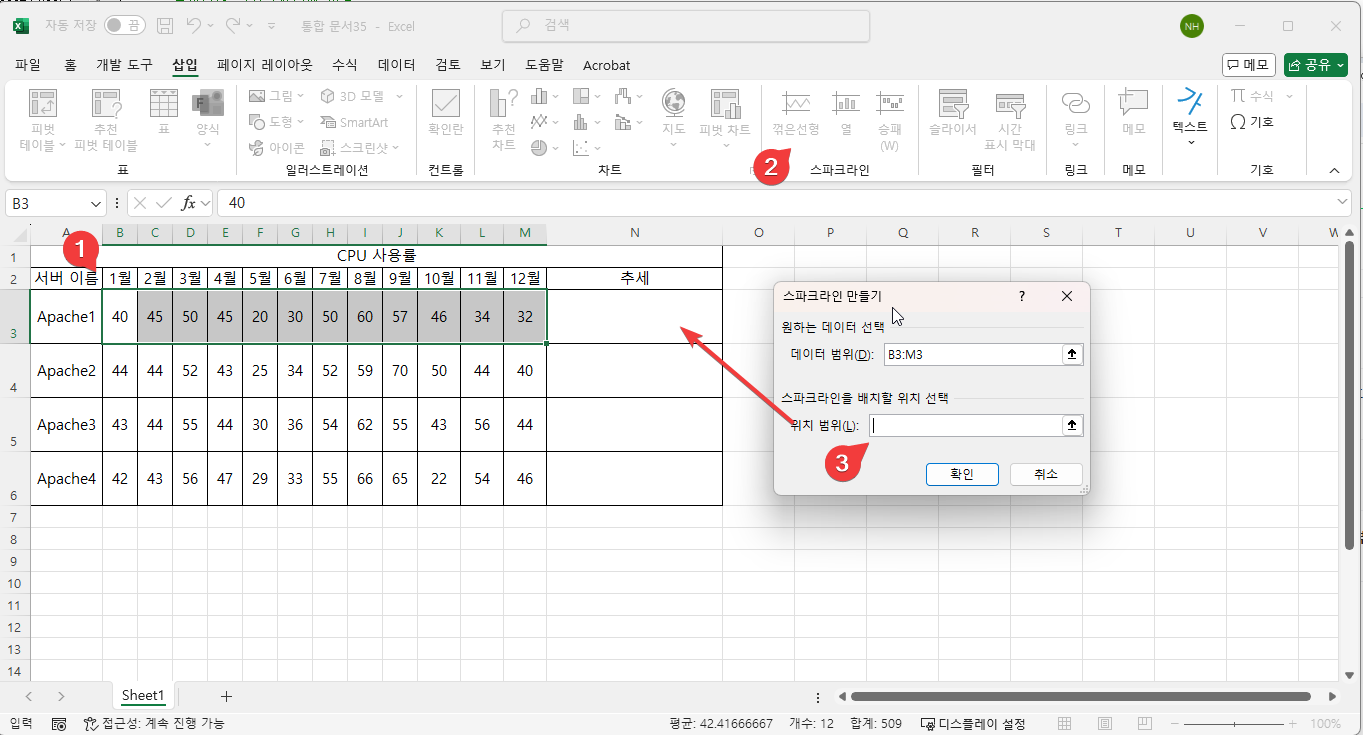
Task: Open the Link (링크) dropdown
Action: click(x=1075, y=144)
